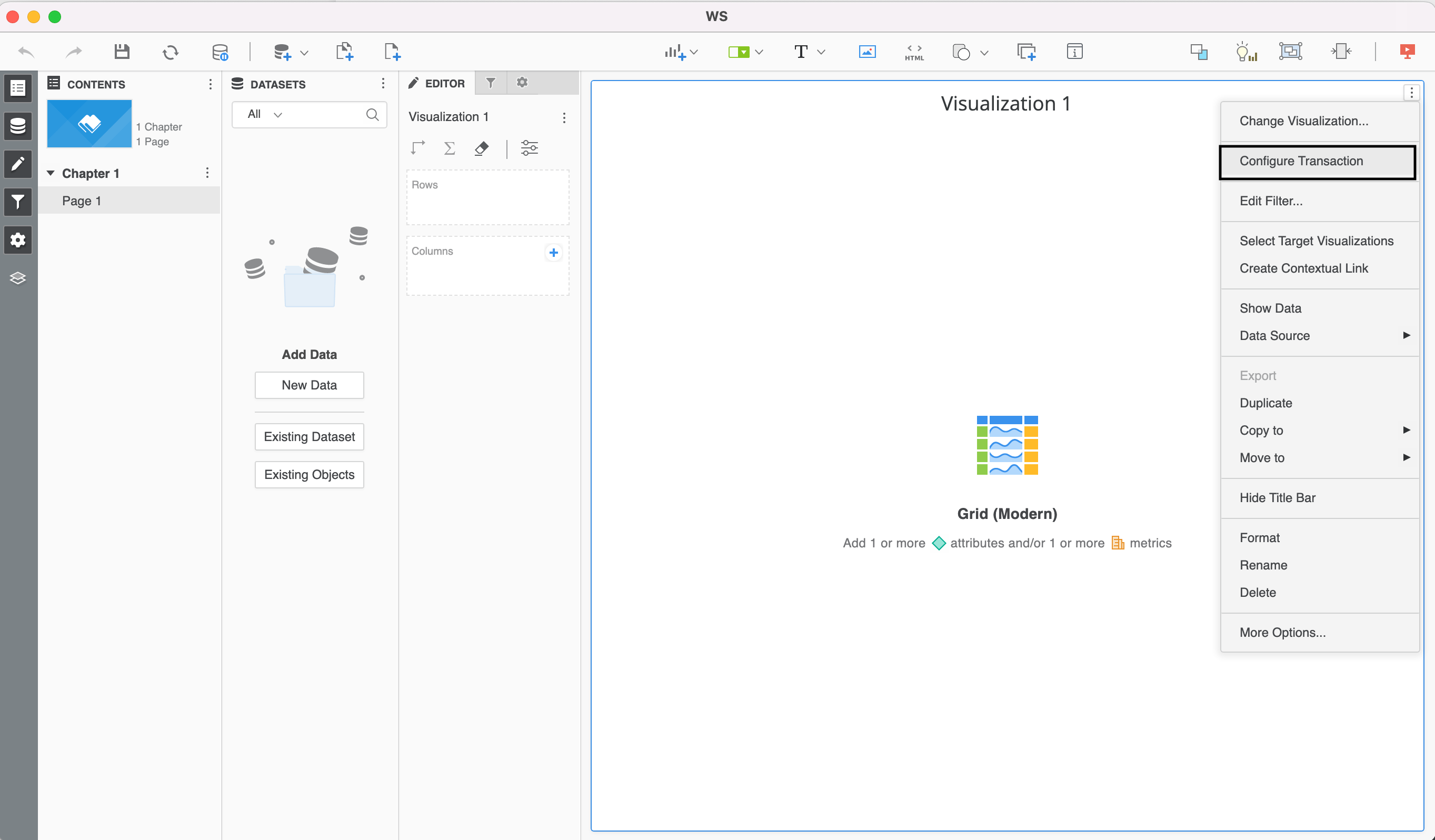
Task: Click the collapse-width arrows icon
Action: tap(1341, 51)
